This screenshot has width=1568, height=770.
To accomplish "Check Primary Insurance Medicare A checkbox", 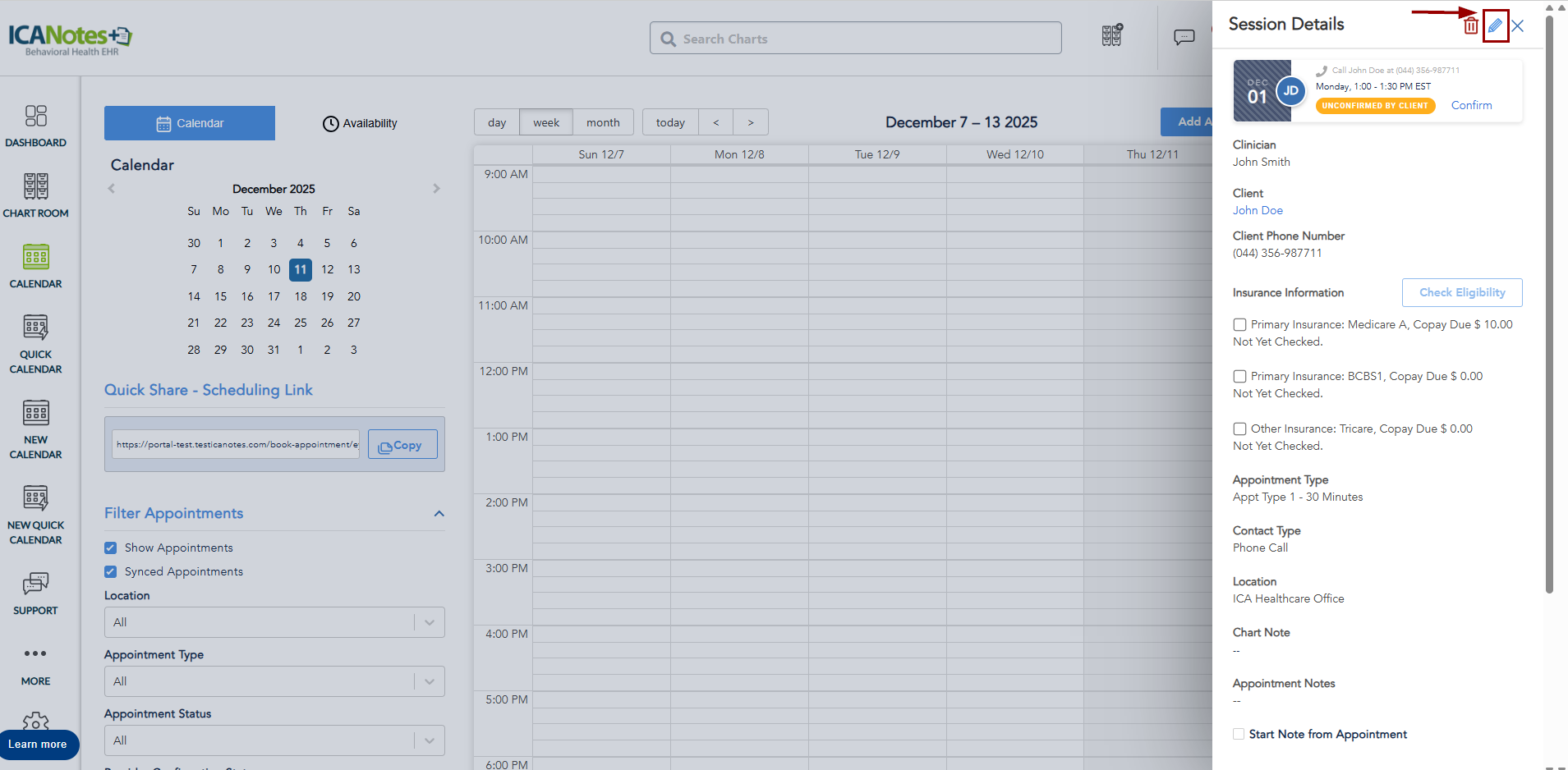I will tap(1239, 325).
